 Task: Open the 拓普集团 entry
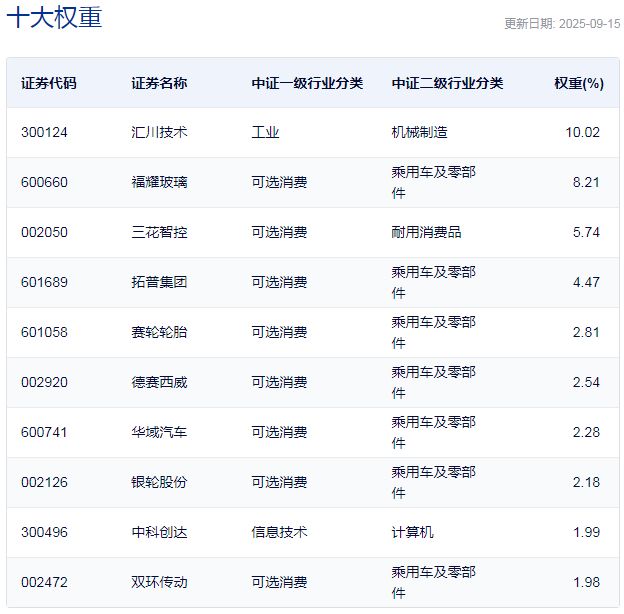(159, 282)
